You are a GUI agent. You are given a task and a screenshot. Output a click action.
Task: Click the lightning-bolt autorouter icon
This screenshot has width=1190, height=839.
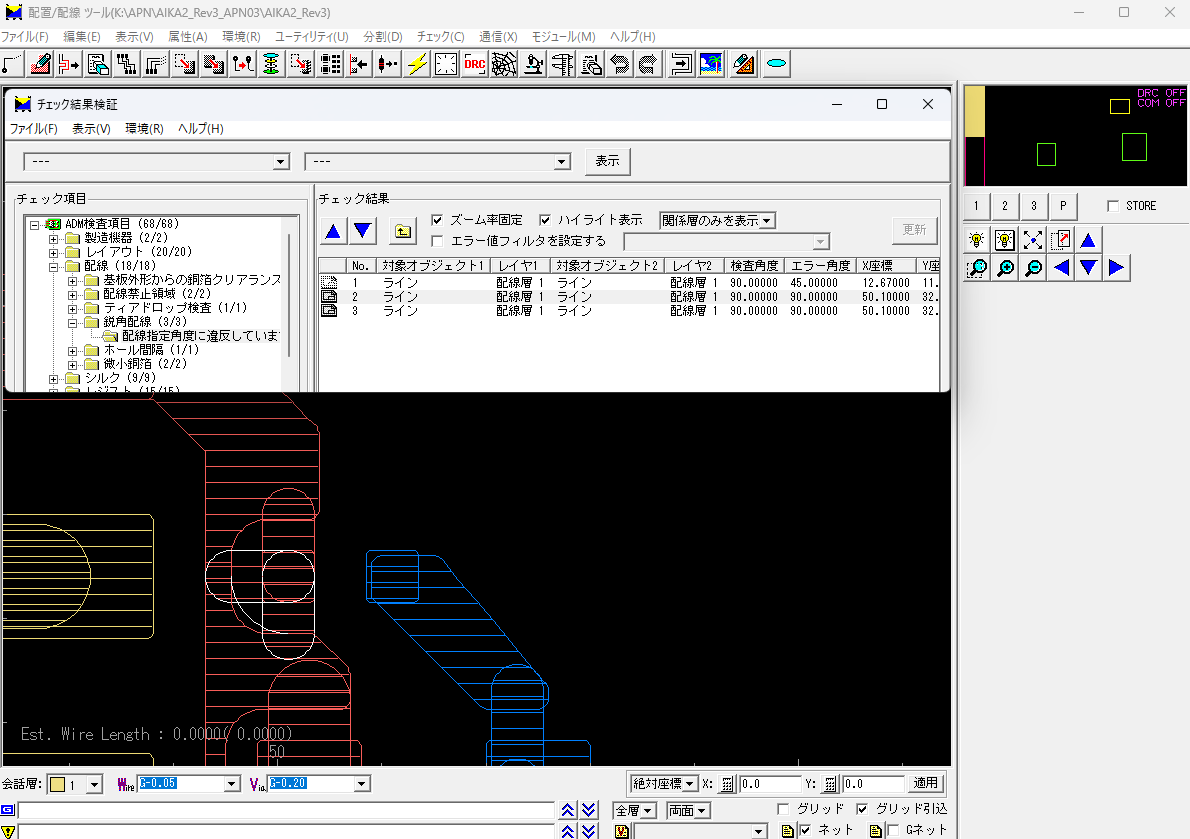[x=416, y=63]
